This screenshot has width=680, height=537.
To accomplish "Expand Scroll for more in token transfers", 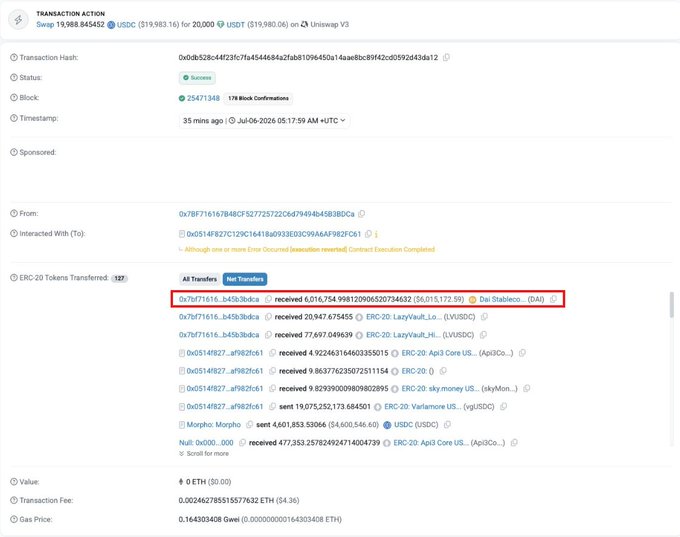I will pos(204,454).
